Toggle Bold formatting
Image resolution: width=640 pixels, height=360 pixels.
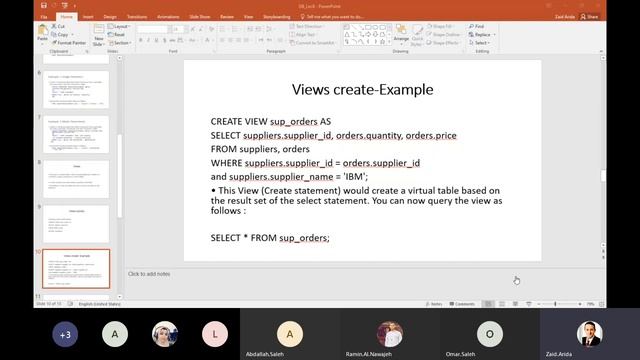pos(140,40)
